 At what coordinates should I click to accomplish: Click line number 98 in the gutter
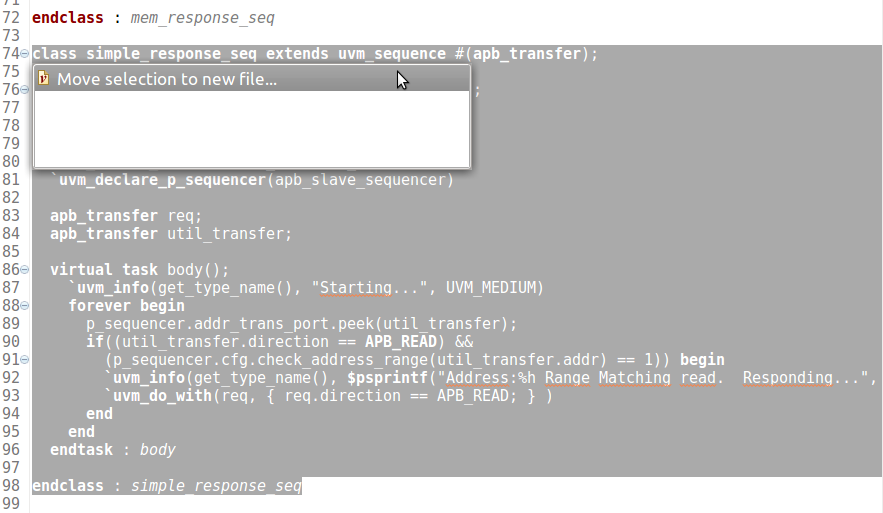coord(12,486)
